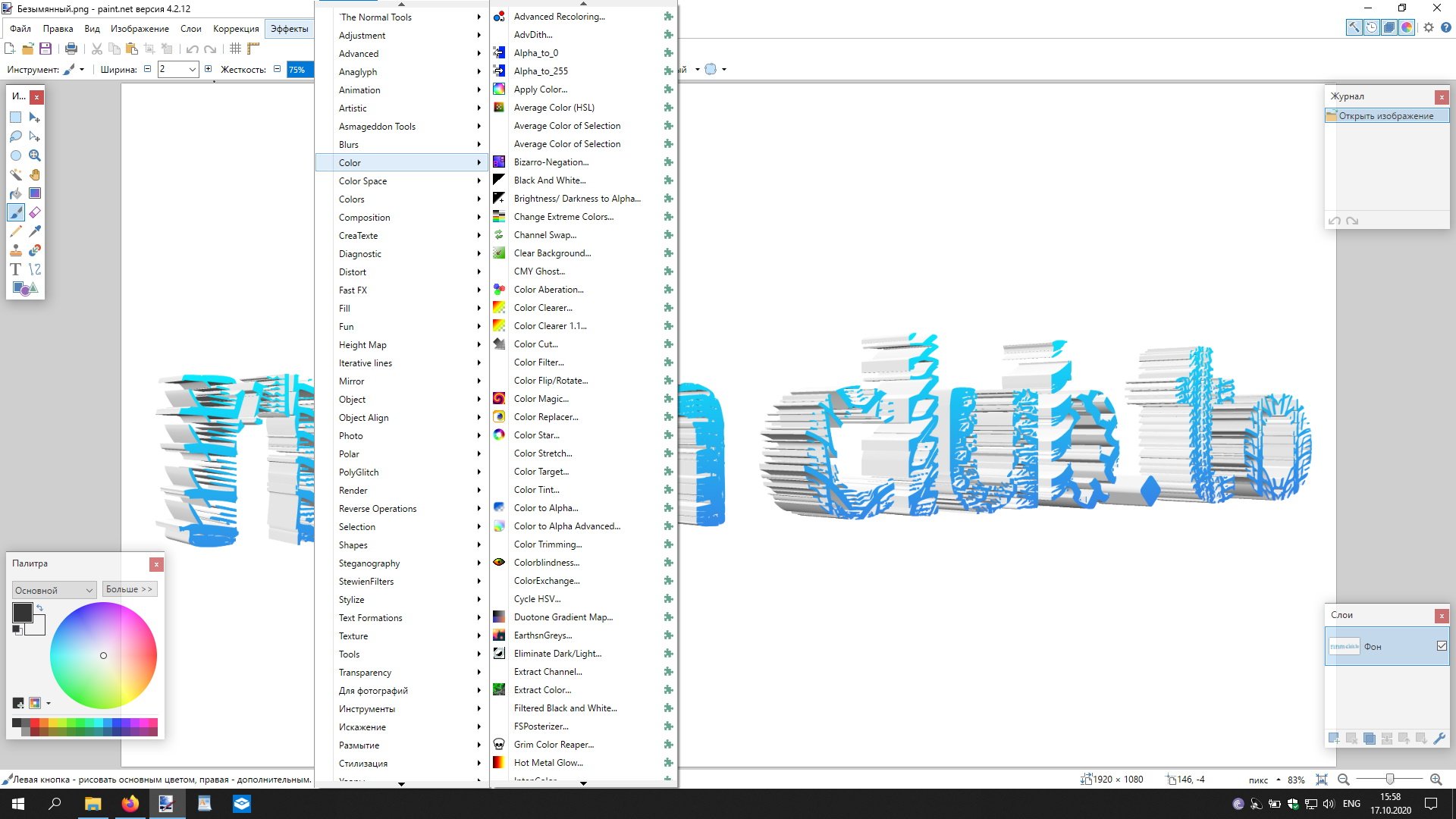Select the Zoom tool
1456x819 pixels.
click(35, 155)
